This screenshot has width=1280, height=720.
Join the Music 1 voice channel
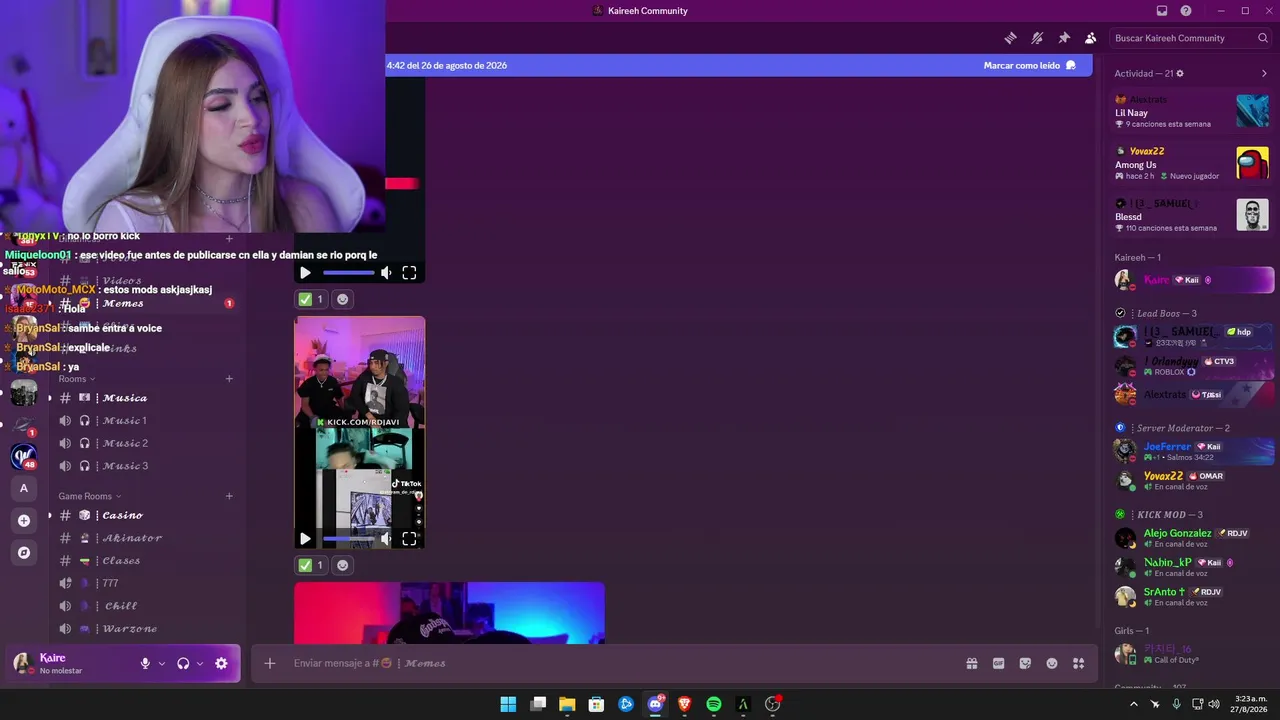click(x=147, y=421)
